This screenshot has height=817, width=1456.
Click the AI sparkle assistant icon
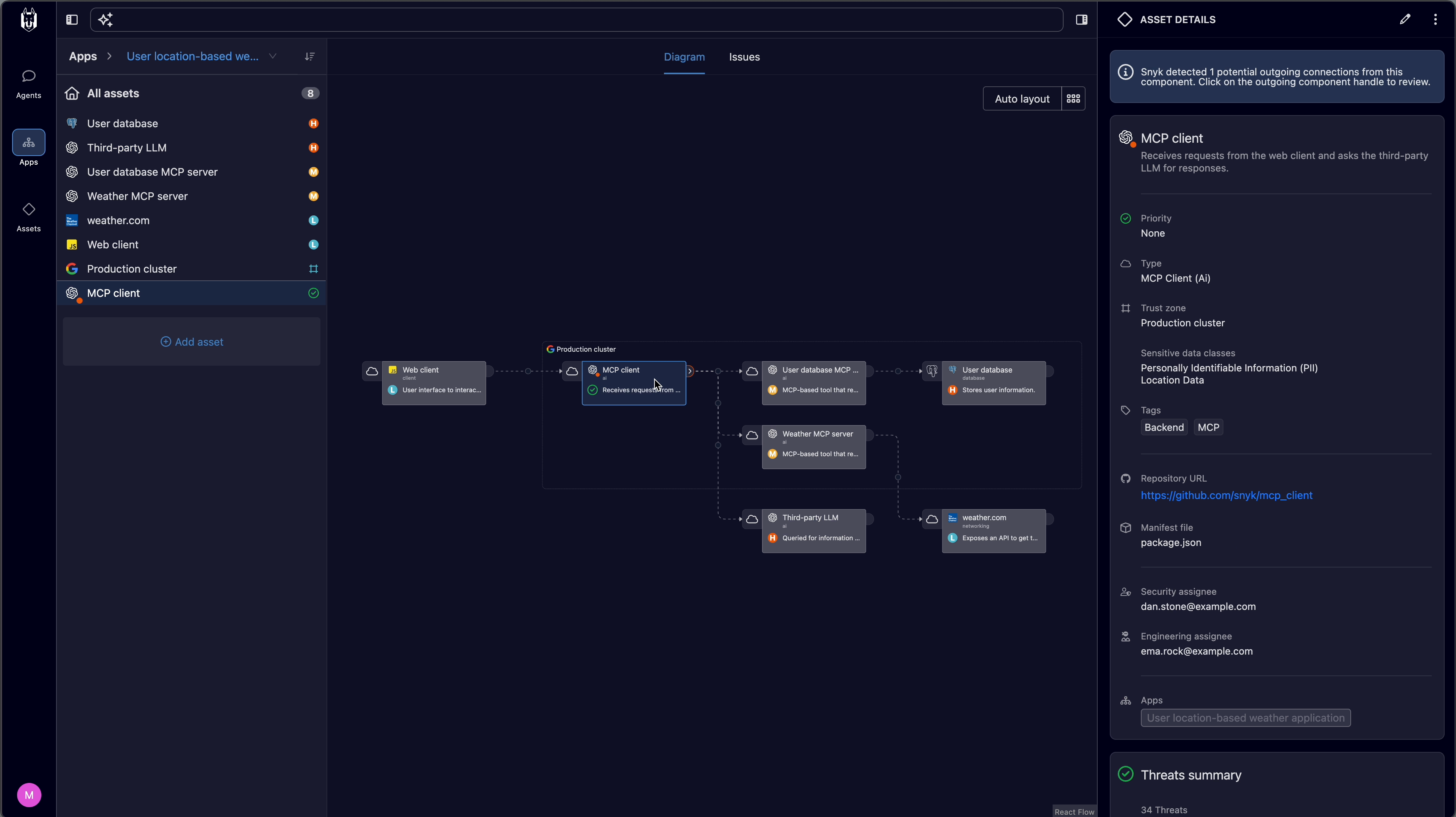(x=105, y=20)
